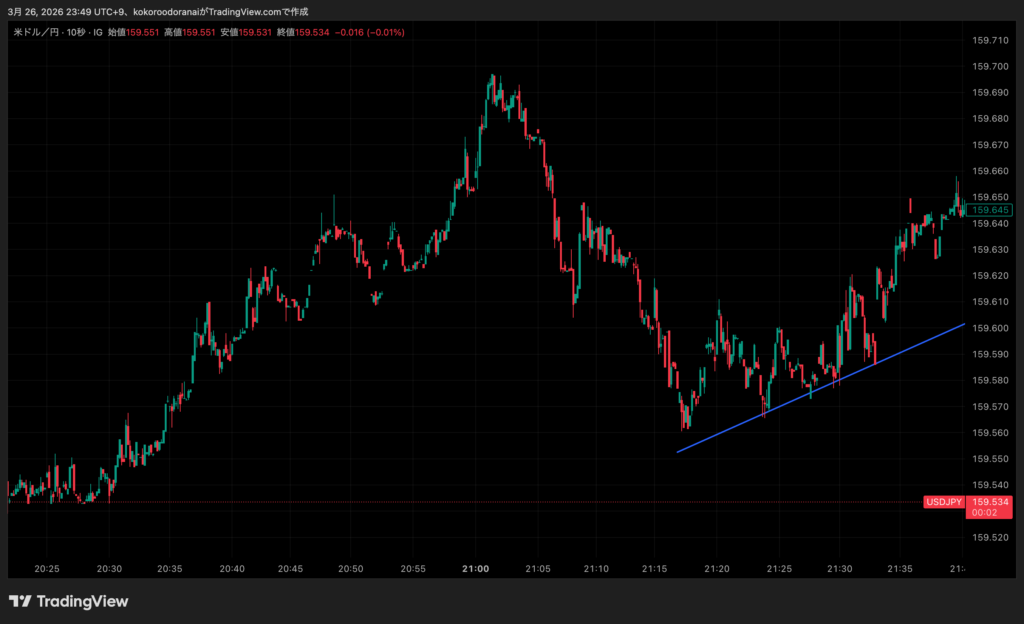Viewport: 1024px width, 624px height.
Task: Click the snapshot date and author header text
Action: coord(159,10)
